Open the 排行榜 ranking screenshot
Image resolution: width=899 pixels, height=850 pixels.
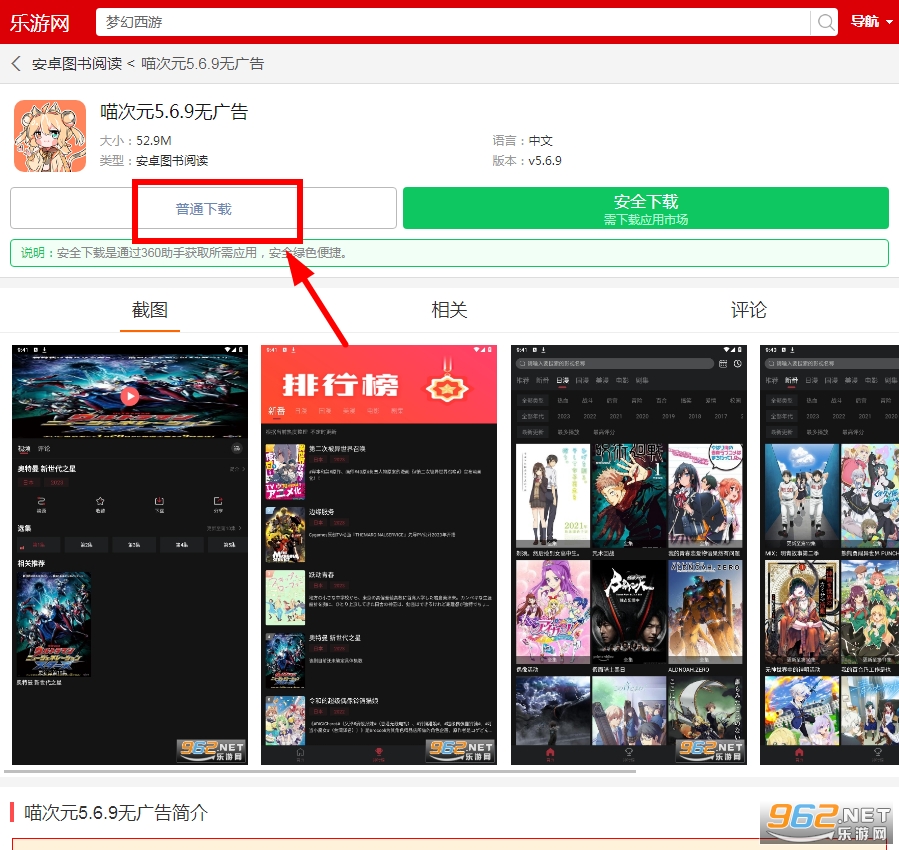click(379, 555)
